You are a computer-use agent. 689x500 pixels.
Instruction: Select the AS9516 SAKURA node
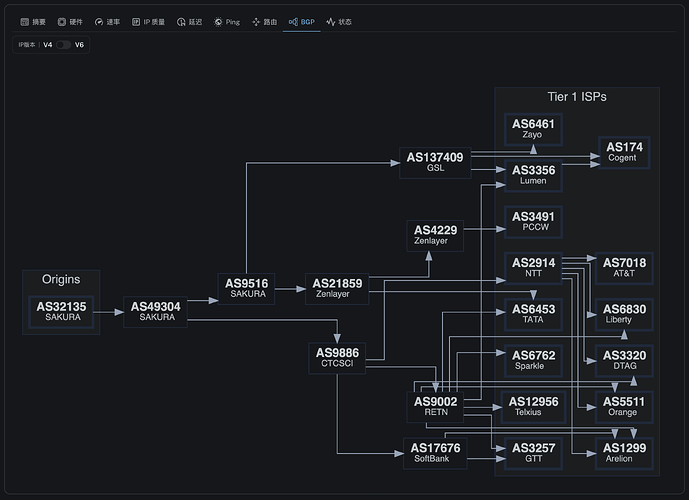pos(247,289)
